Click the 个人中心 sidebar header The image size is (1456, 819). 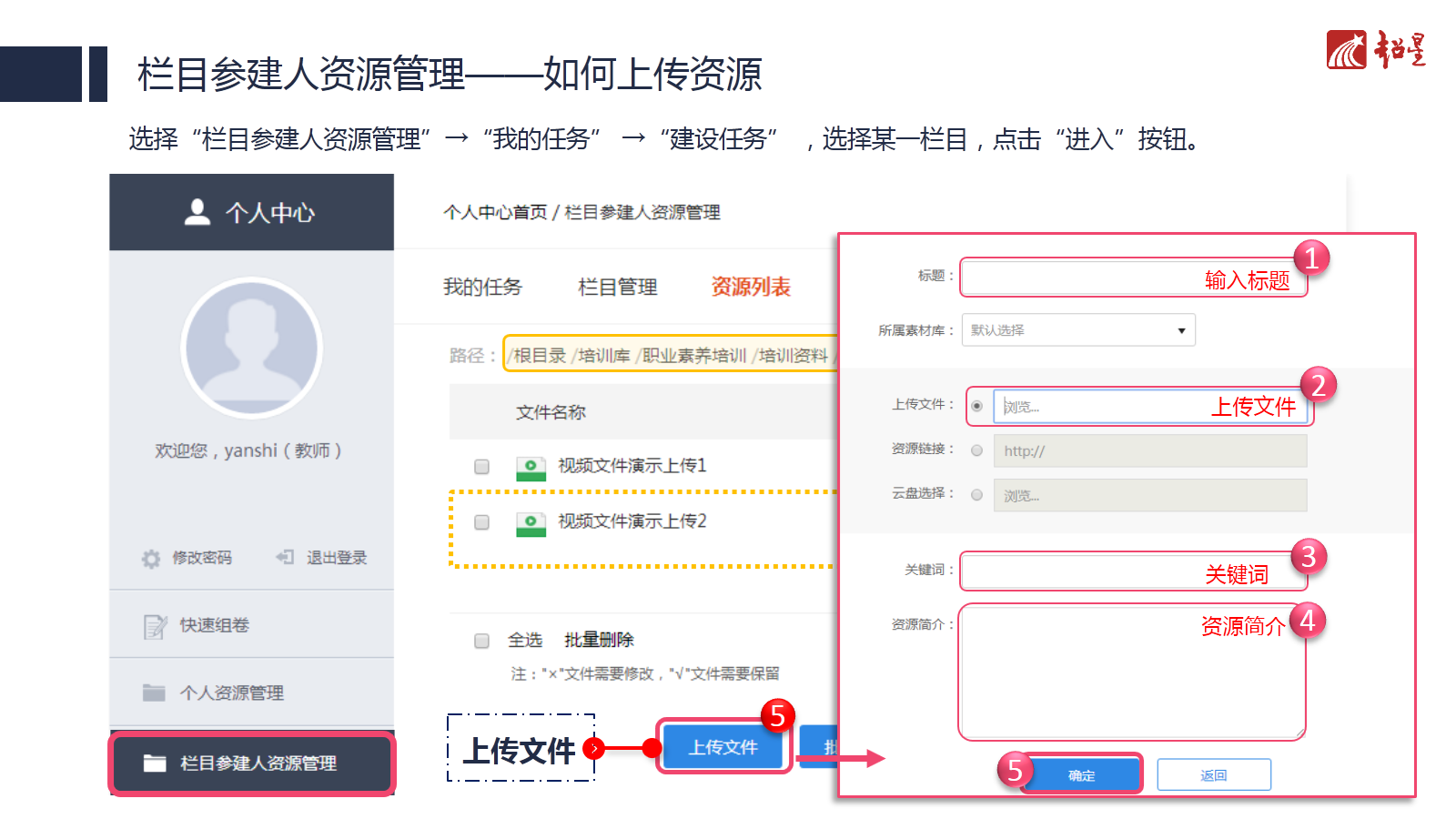(x=251, y=212)
